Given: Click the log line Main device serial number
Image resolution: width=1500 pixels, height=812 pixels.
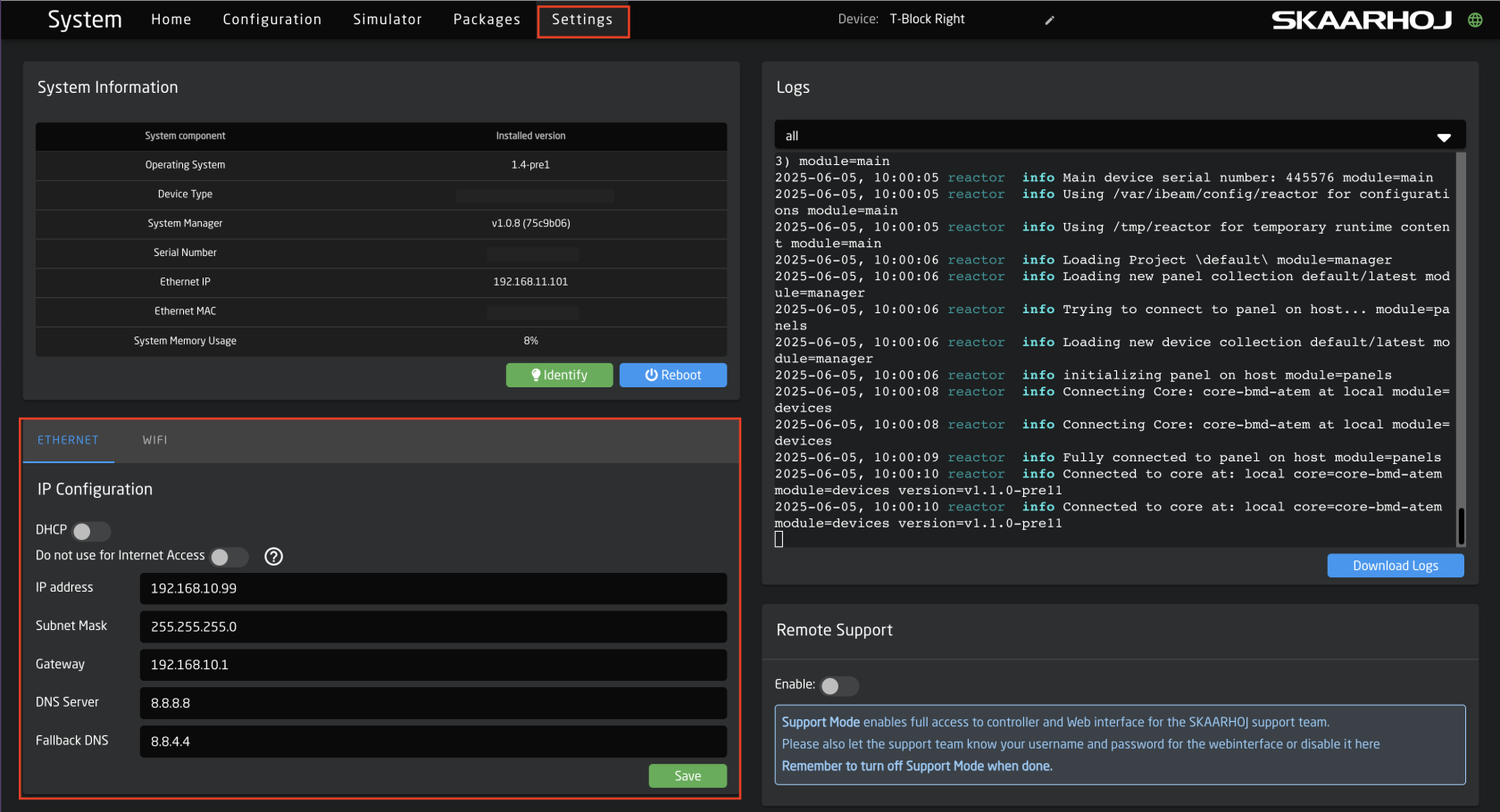Looking at the screenshot, I should pyautogui.click(x=1104, y=178).
